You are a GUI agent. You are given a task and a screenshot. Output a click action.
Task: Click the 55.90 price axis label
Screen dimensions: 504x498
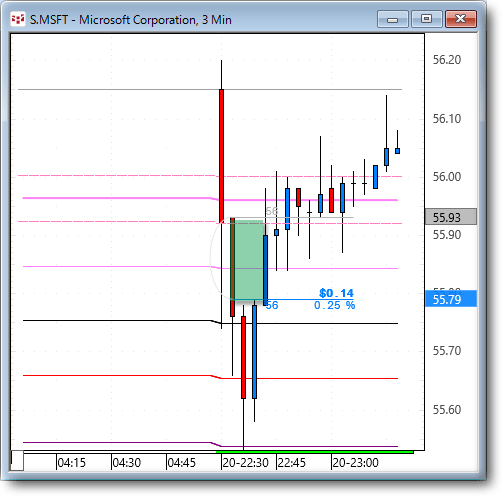point(447,235)
